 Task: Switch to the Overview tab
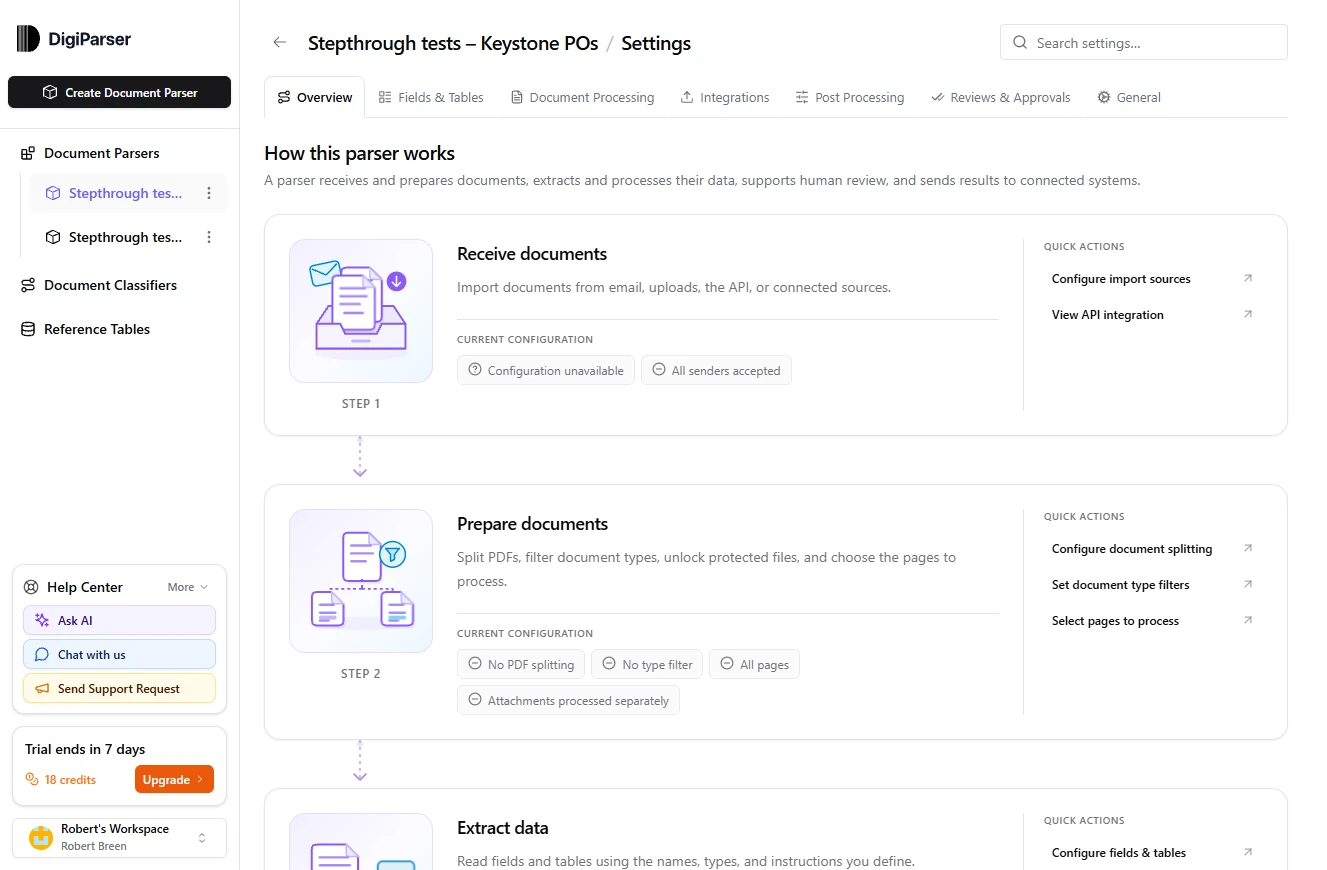(x=314, y=97)
